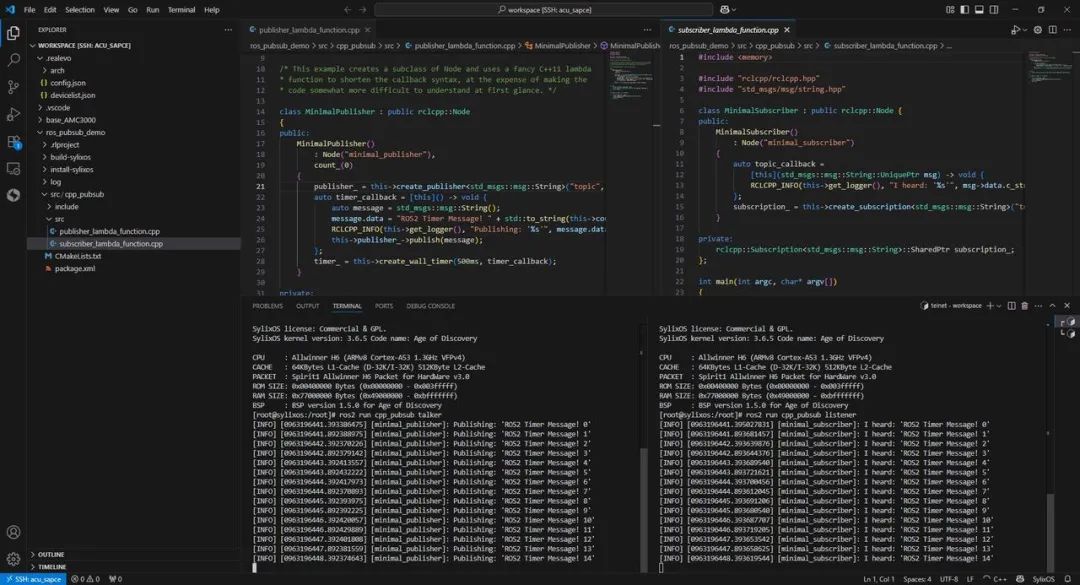Open the Extensions view
Viewport: 1080px width, 585px height.
(x=13, y=142)
